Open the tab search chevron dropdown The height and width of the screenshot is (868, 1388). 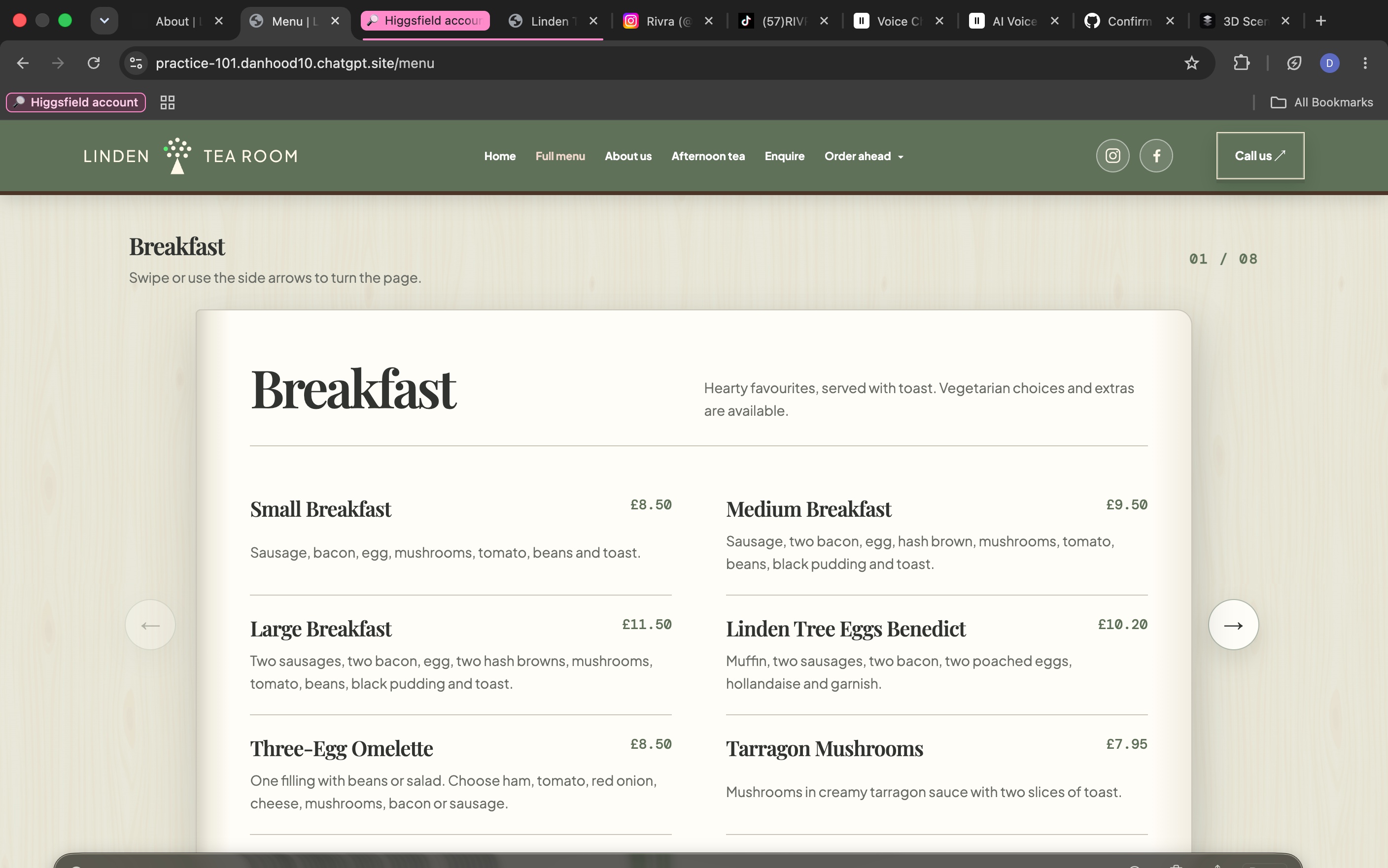(x=104, y=21)
